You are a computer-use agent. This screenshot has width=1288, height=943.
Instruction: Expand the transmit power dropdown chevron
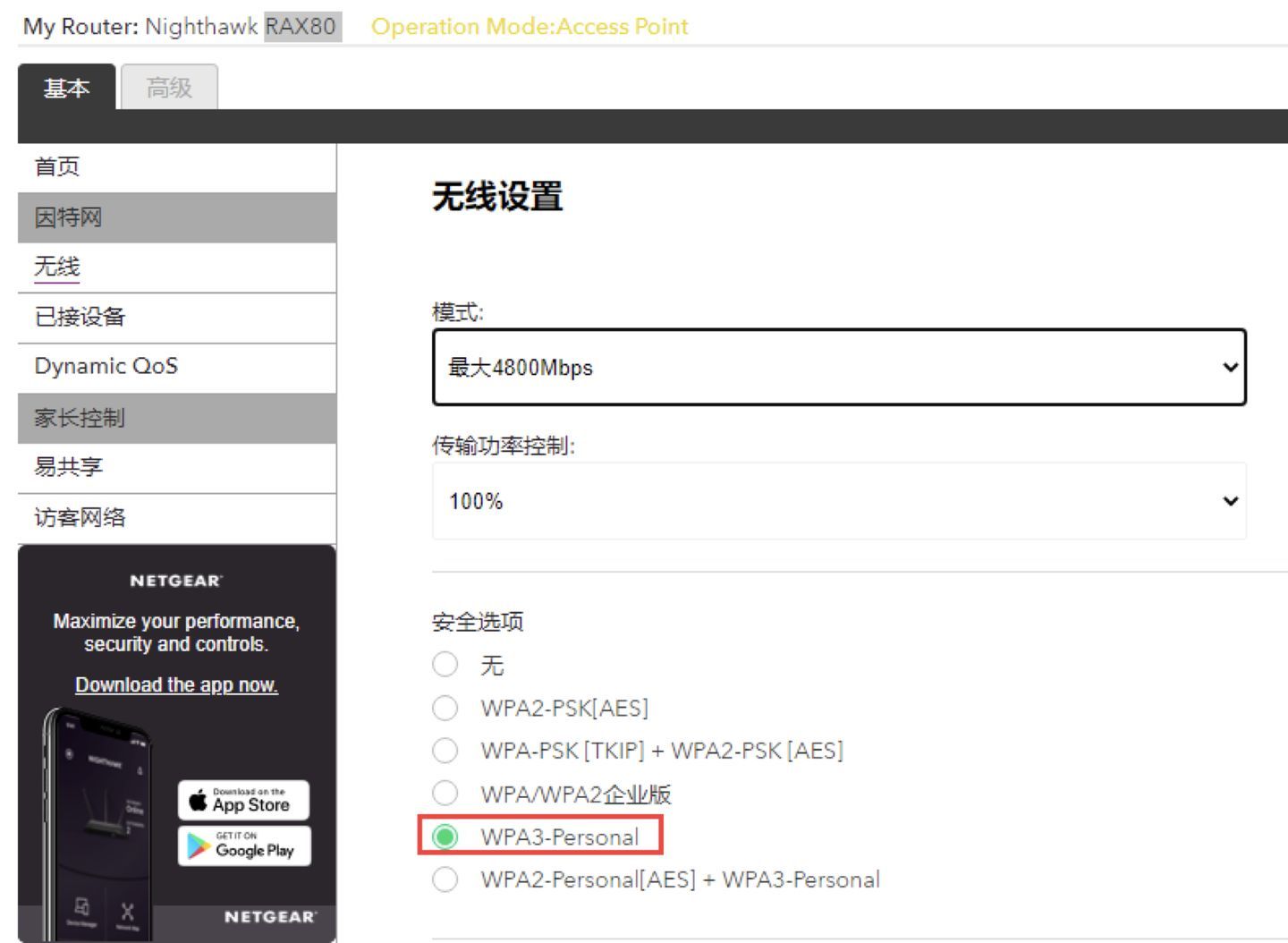[x=1231, y=501]
